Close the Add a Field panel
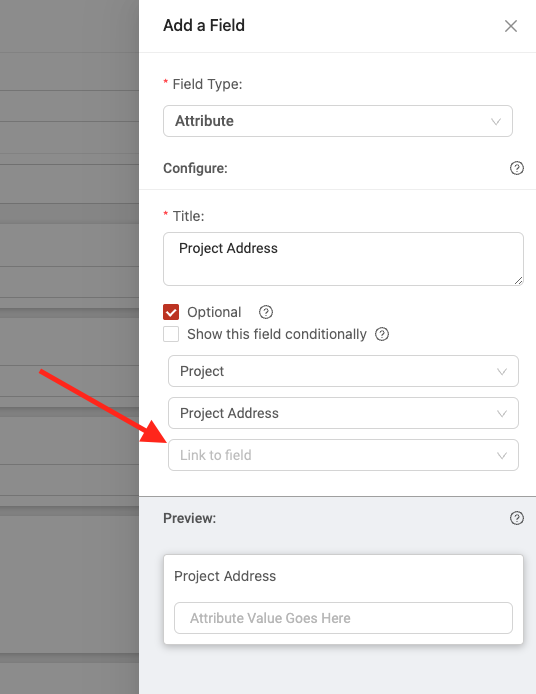This screenshot has width=536, height=694. click(x=511, y=26)
